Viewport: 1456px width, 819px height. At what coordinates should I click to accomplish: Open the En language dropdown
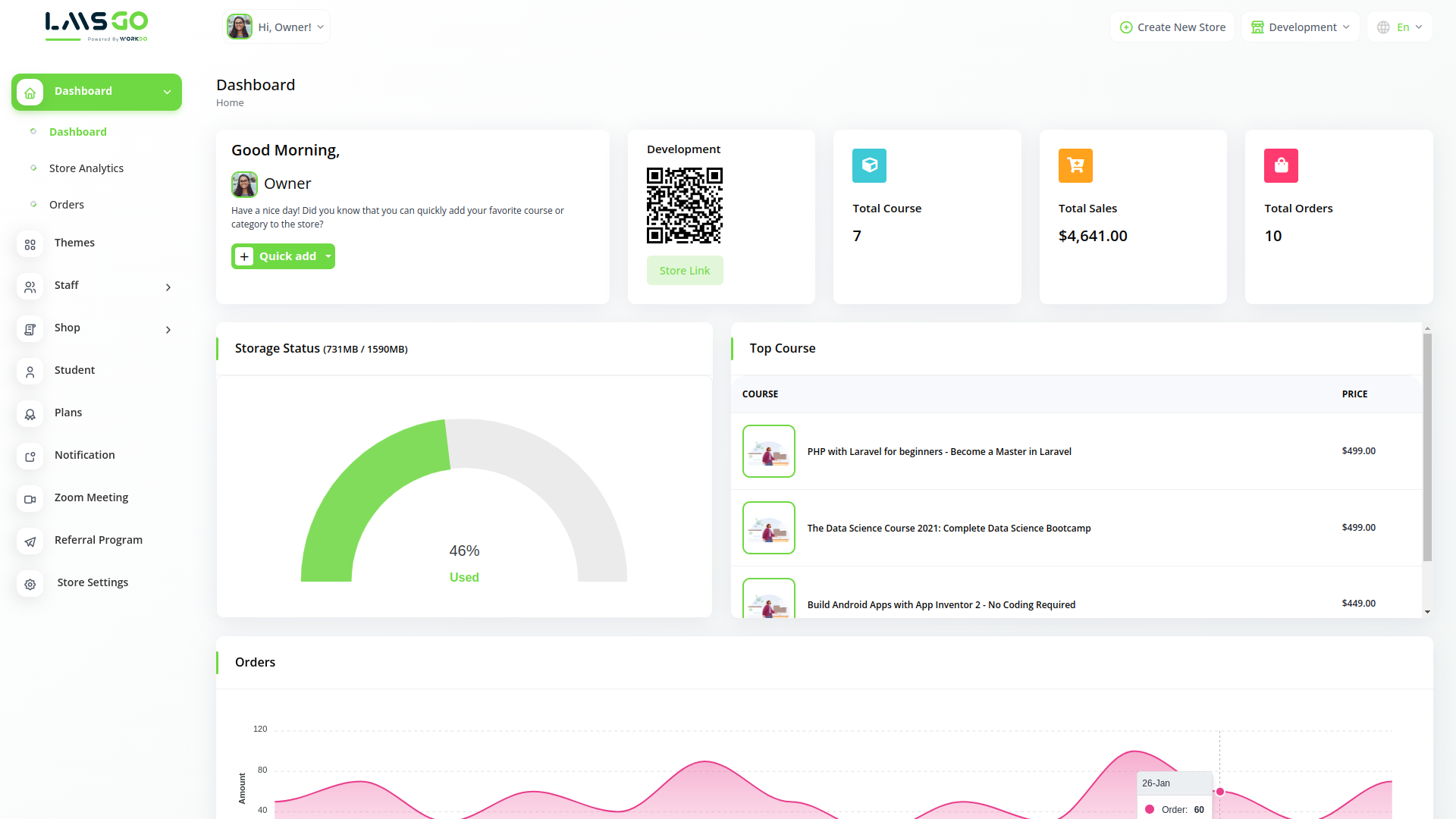(x=1400, y=27)
